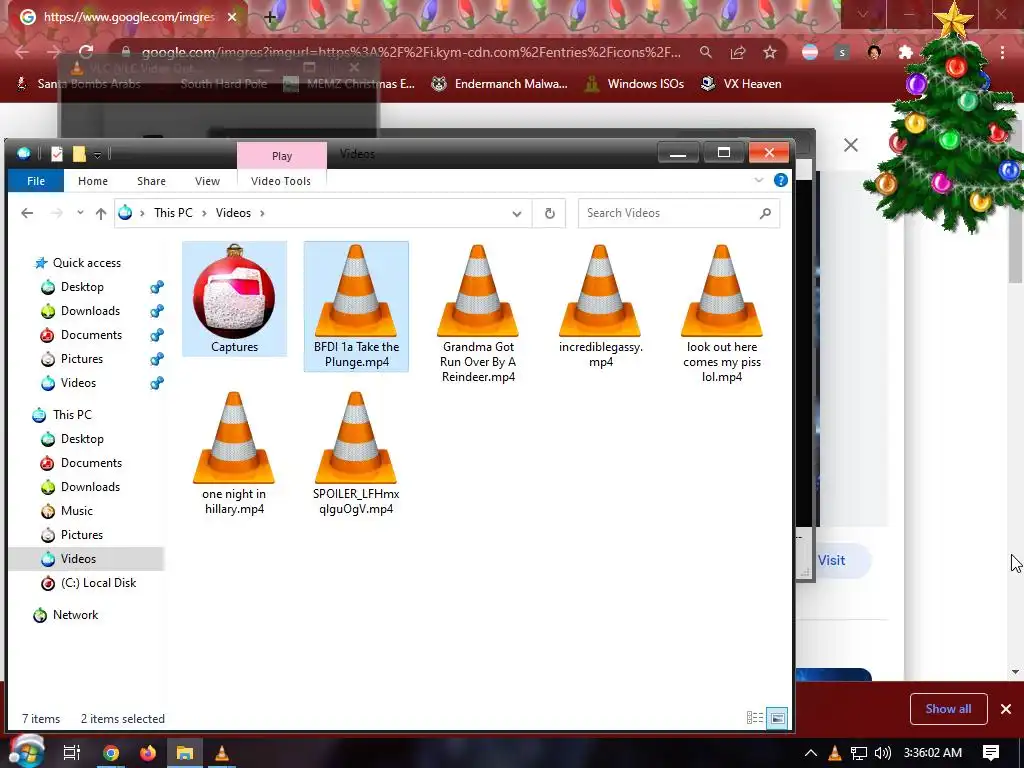Refresh the Videos folder view
The image size is (1024, 768).
(x=550, y=214)
